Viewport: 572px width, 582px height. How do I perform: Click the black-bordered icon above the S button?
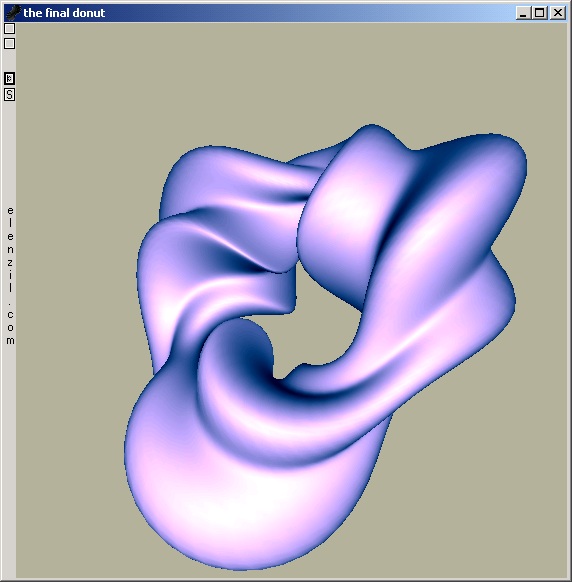(9, 78)
